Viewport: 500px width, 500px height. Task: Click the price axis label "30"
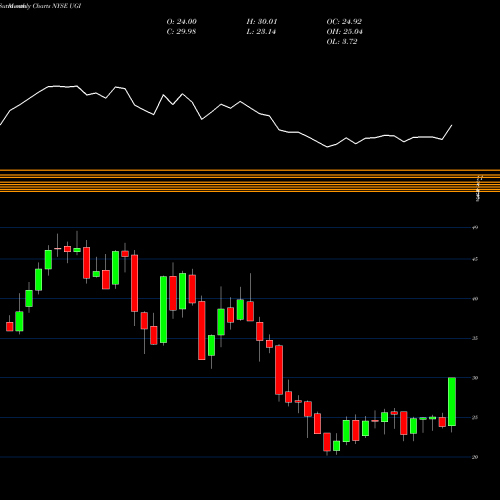475,378
